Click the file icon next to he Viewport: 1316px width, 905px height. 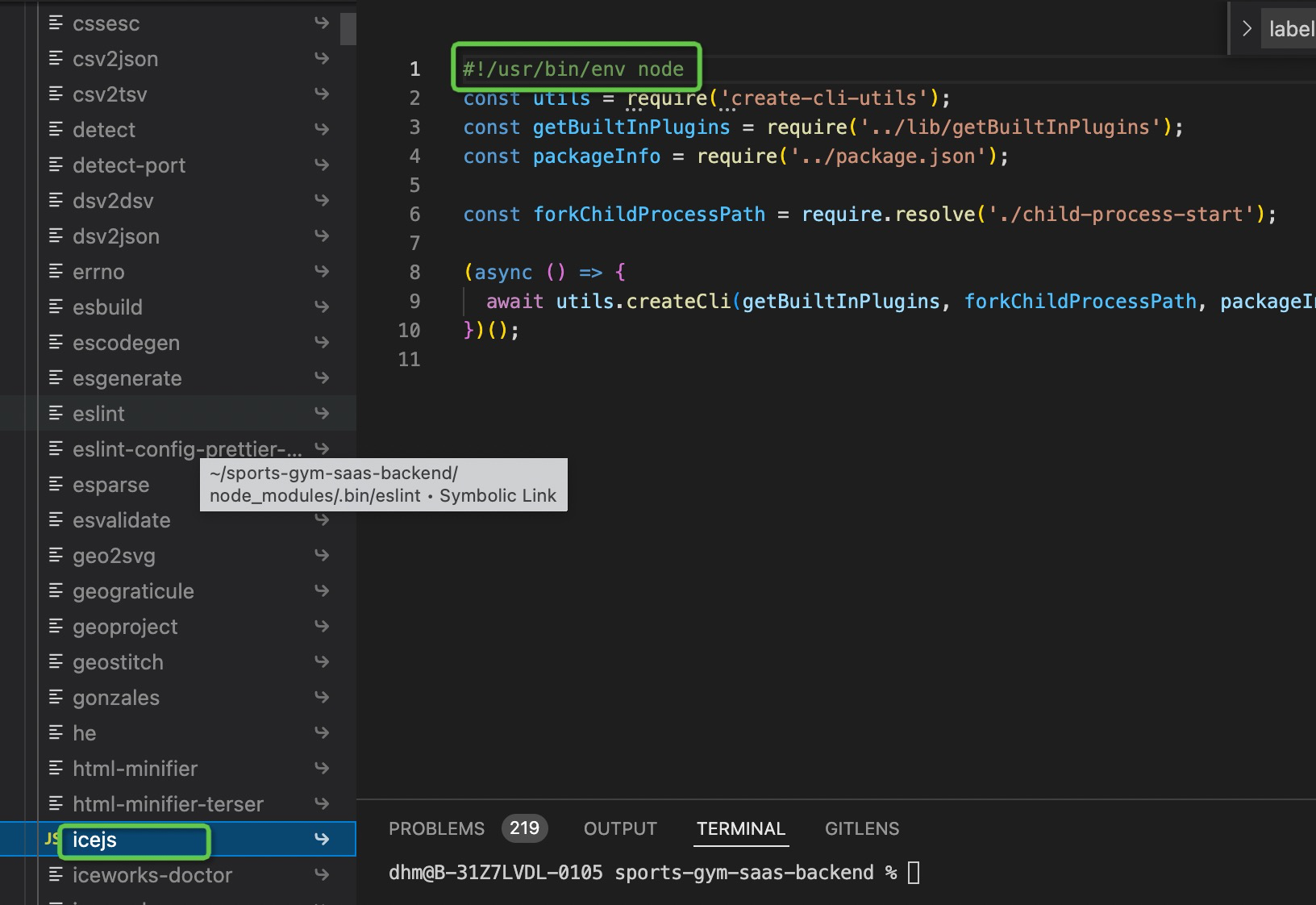[55, 732]
